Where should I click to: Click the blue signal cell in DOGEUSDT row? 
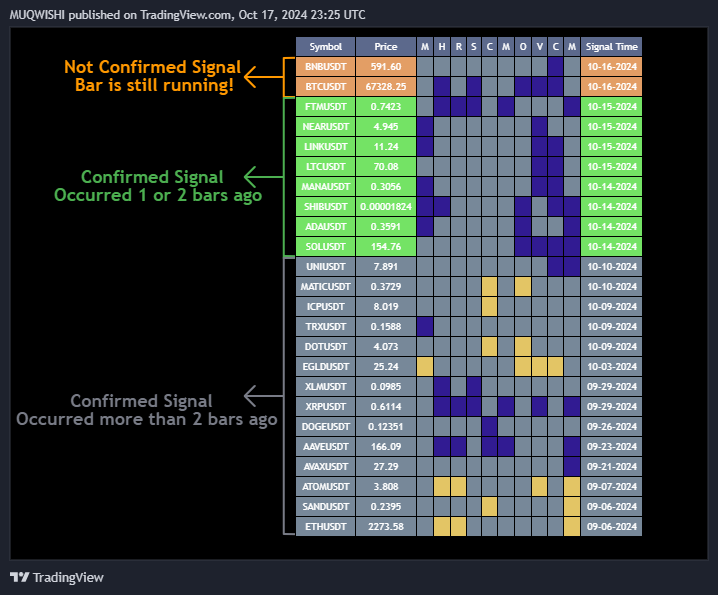coord(489,426)
